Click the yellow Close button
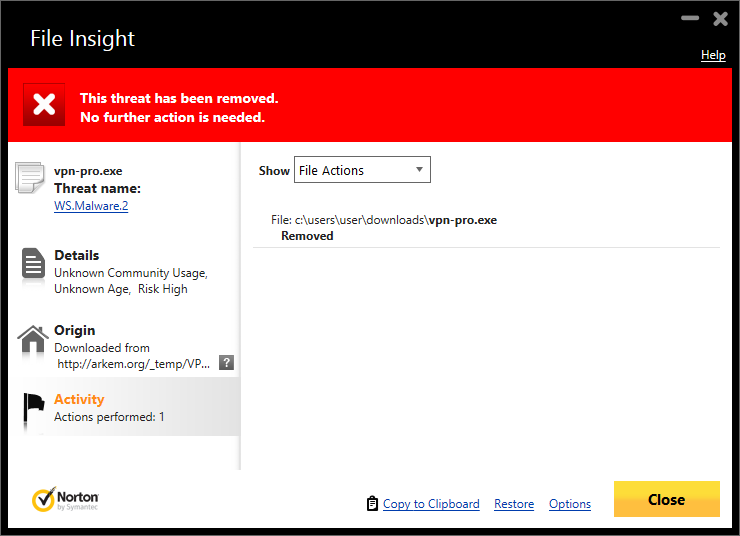Screen dimensions: 740x536 click(666, 499)
